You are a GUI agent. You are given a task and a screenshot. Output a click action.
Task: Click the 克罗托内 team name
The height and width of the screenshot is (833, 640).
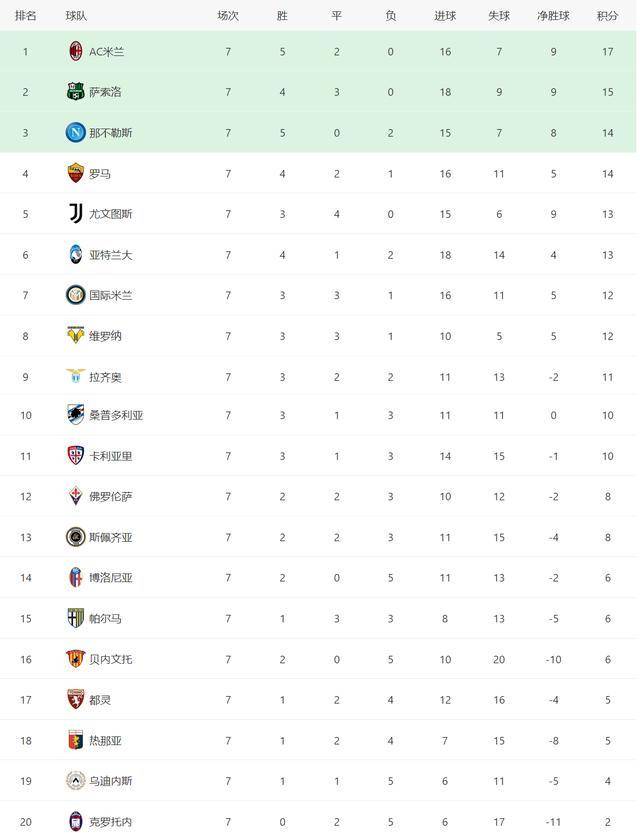[110, 822]
